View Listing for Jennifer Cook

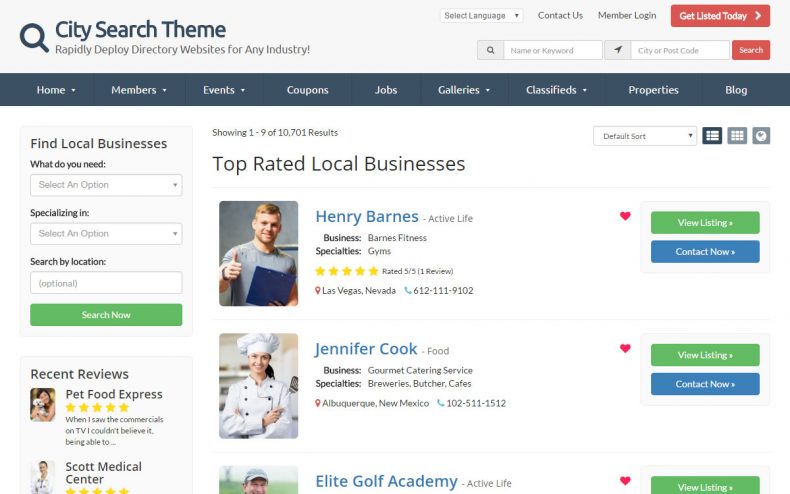pyautogui.click(x=705, y=355)
